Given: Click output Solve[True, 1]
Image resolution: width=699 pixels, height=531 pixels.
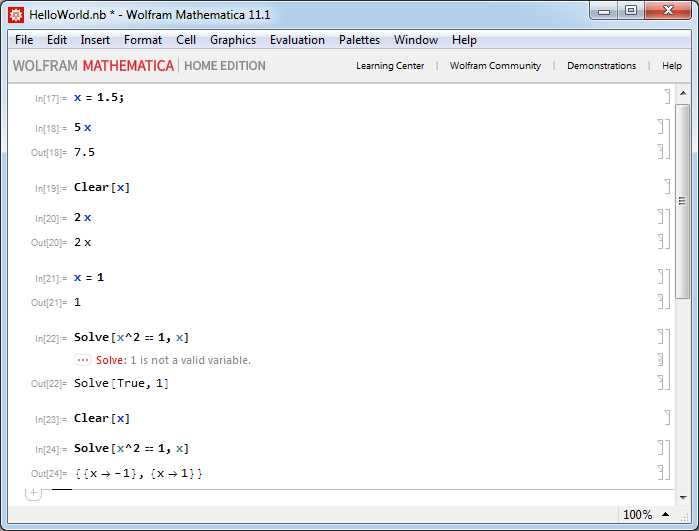Looking at the screenshot, I should pyautogui.click(x=121, y=383).
